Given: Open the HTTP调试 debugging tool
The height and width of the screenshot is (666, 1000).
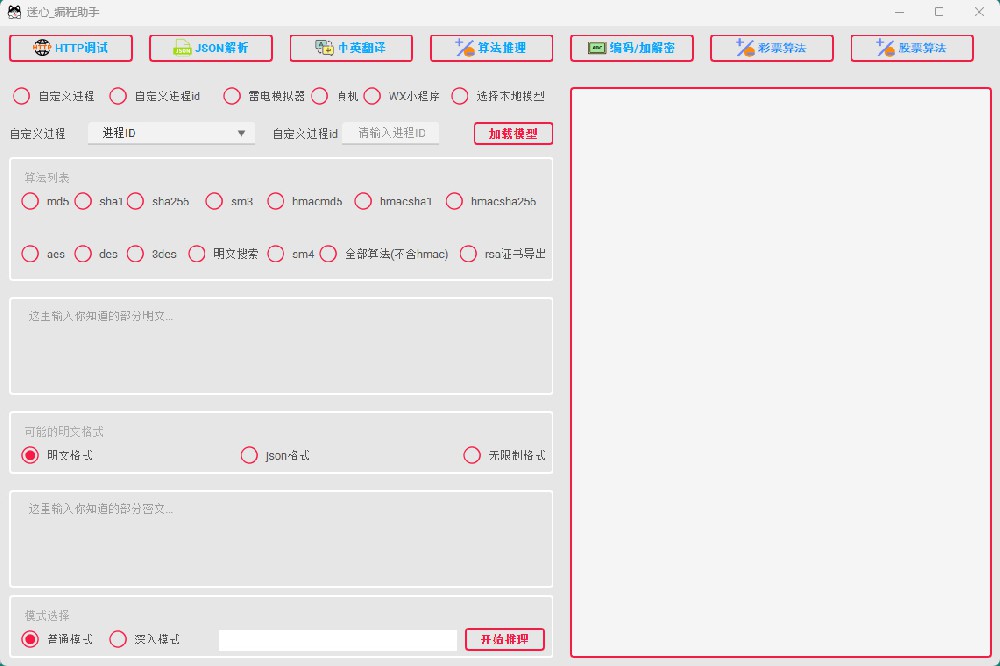Looking at the screenshot, I should 70,47.
